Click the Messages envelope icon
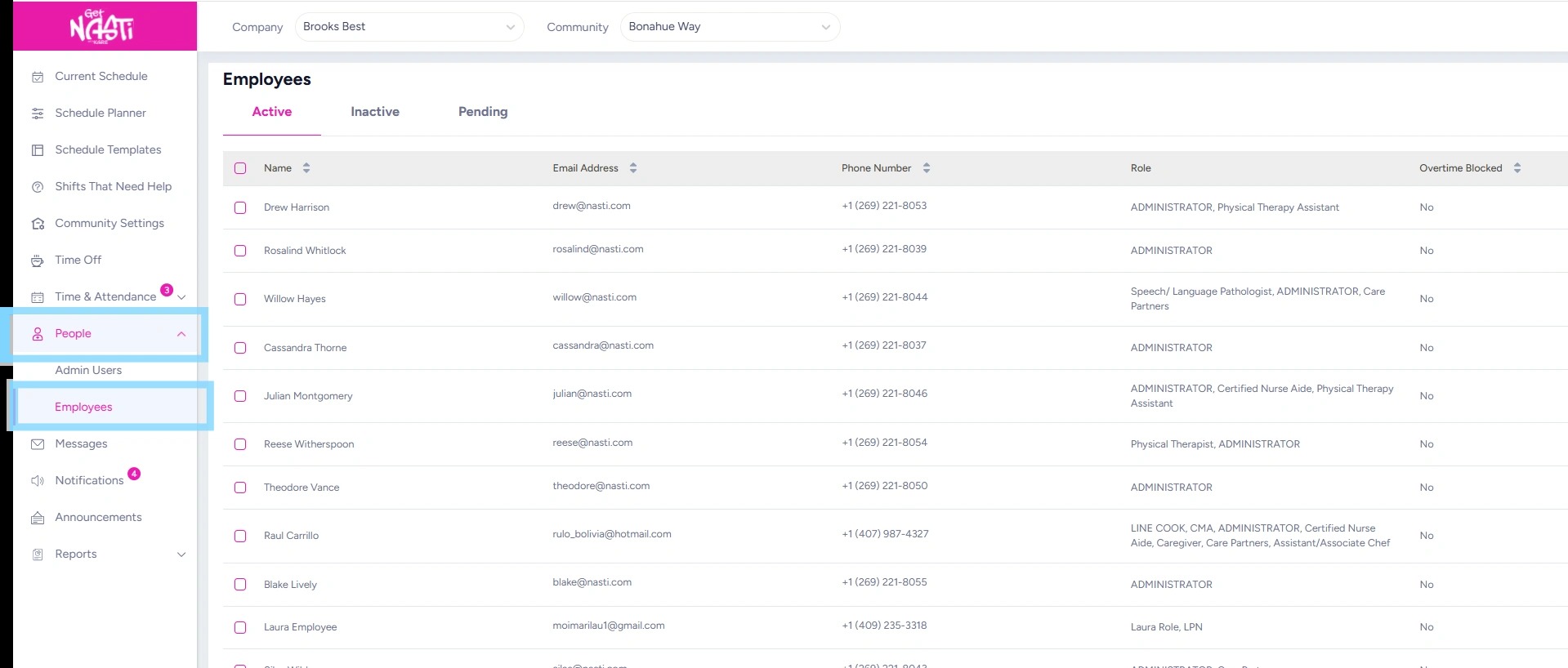This screenshot has width=1568, height=668. 38,444
